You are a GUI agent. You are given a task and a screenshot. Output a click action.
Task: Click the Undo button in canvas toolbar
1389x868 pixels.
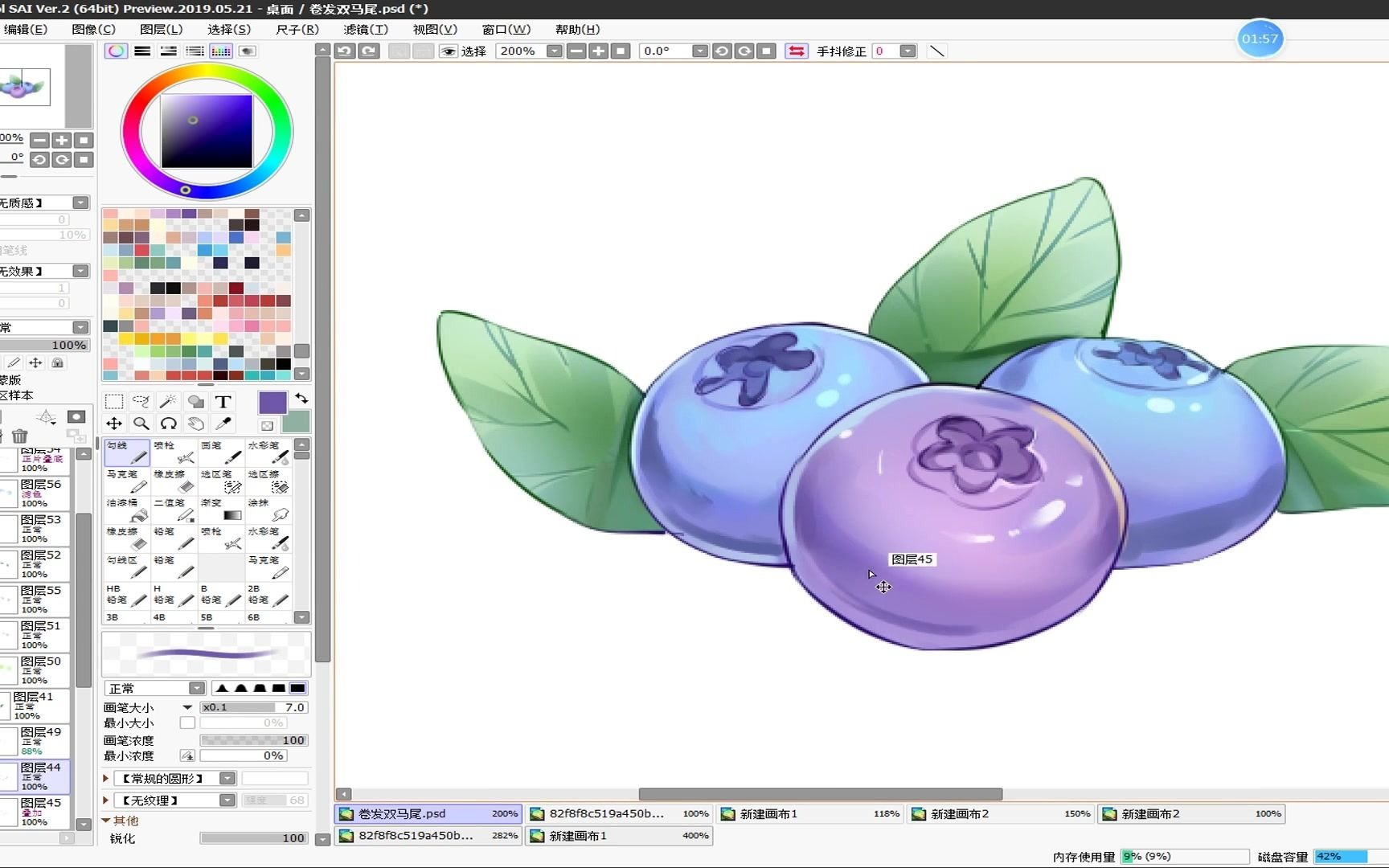coord(345,51)
